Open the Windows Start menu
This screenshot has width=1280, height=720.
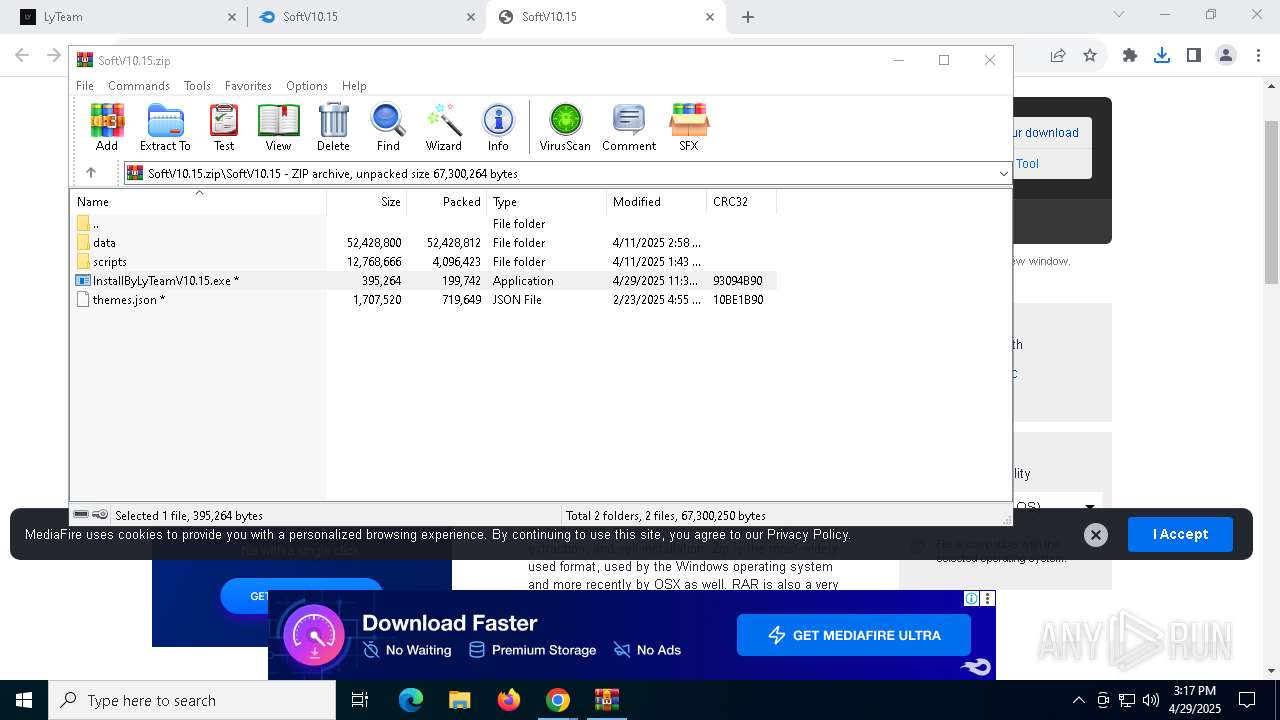(24, 700)
